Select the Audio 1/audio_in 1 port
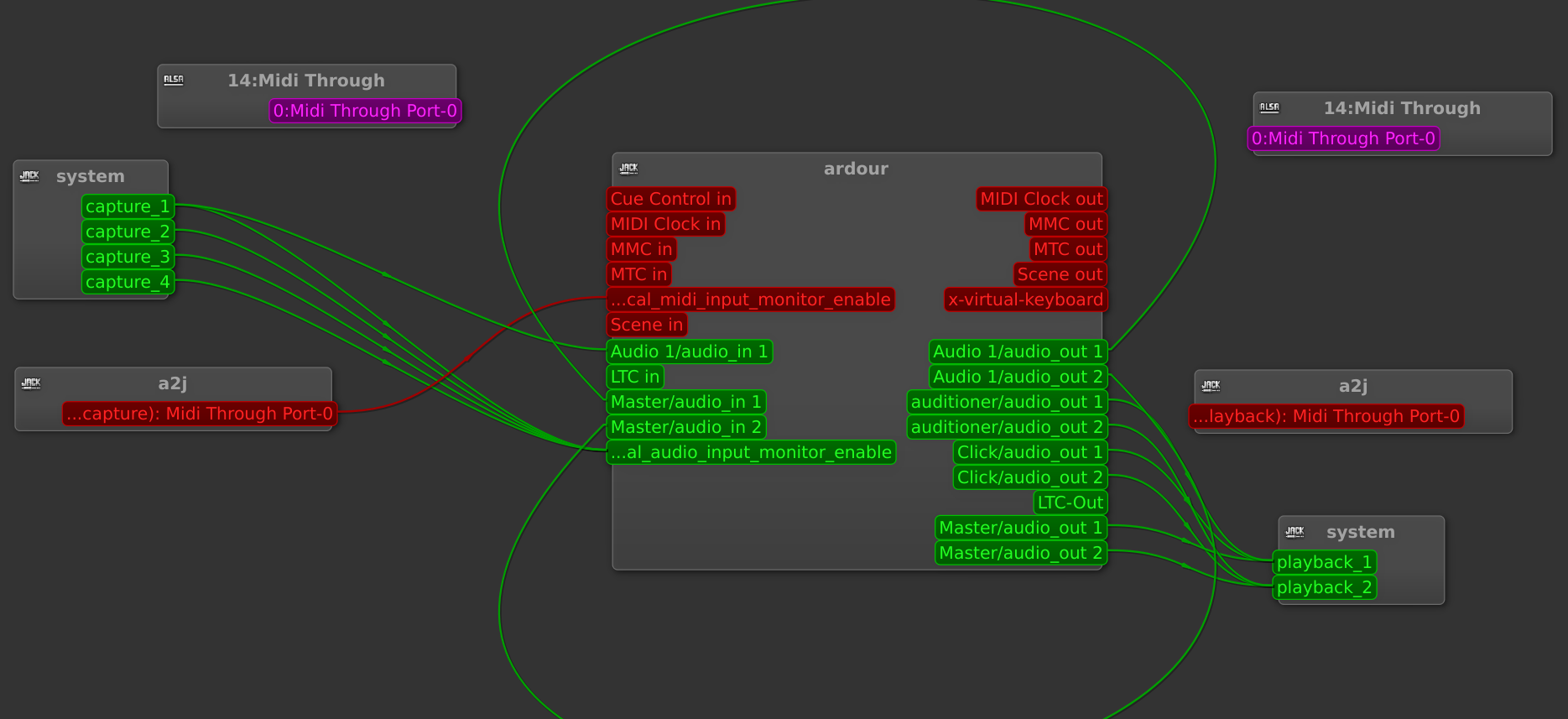This screenshot has height=719, width=1568. coord(690,352)
